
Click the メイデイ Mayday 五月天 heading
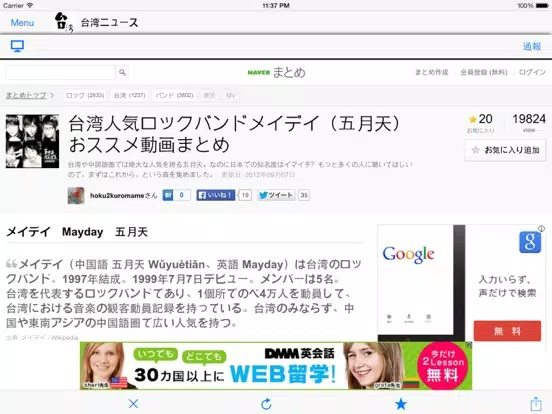pyautogui.click(x=77, y=232)
